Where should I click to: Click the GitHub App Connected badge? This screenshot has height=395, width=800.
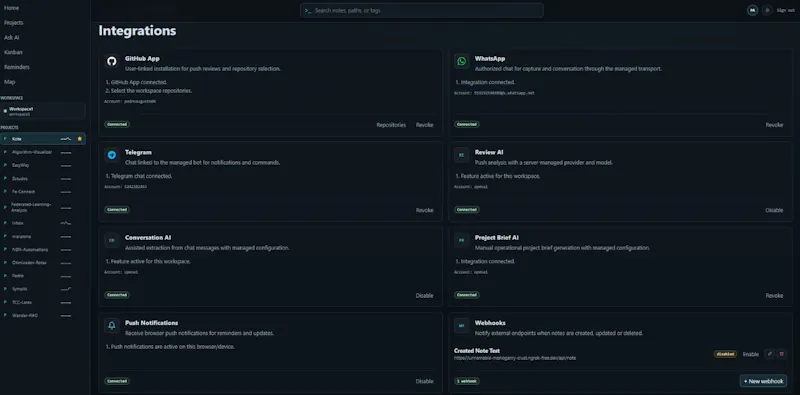117,125
